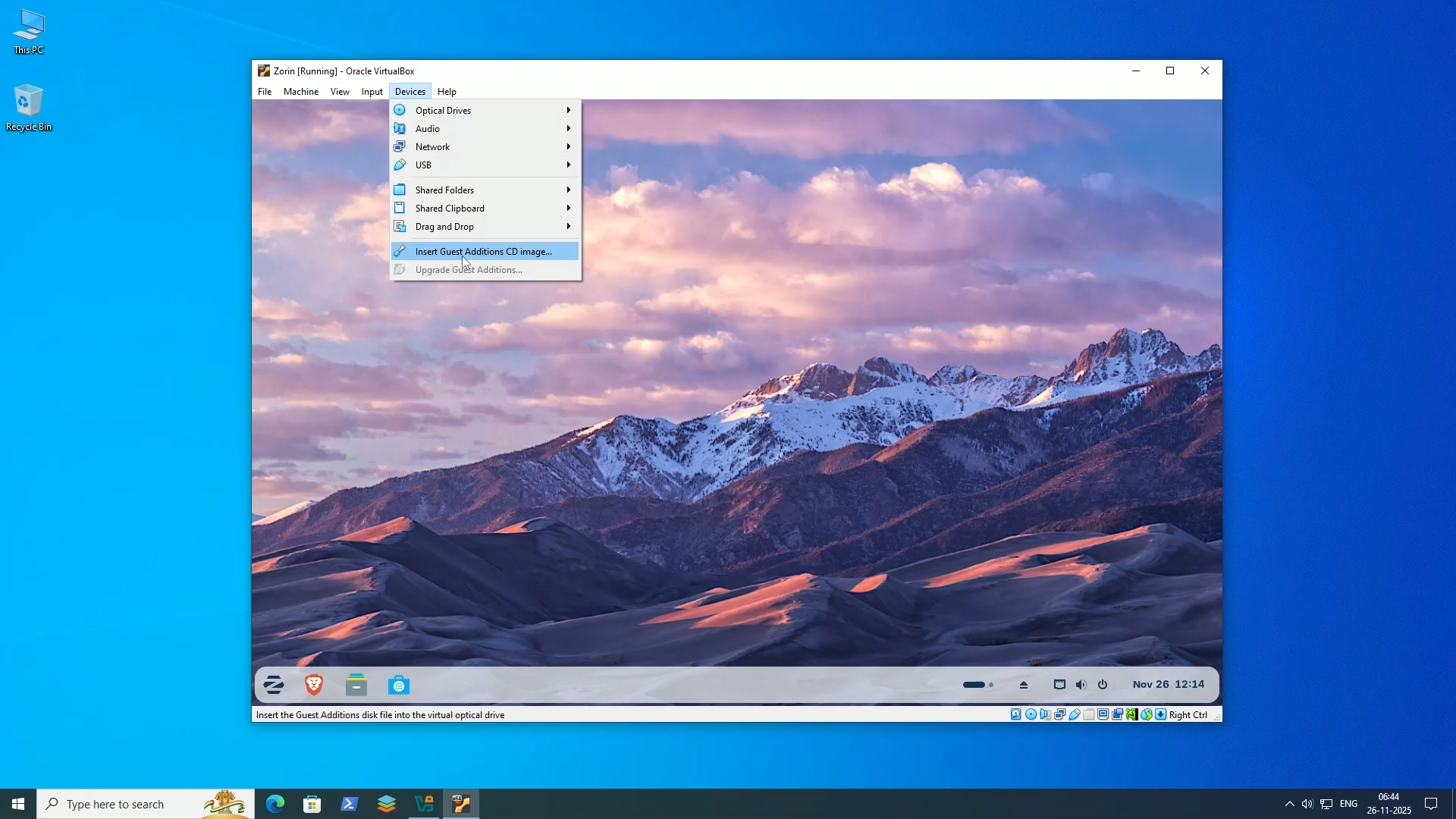Open the Files app in the guest dock
Viewport: 1456px width, 819px height.
pos(356,684)
